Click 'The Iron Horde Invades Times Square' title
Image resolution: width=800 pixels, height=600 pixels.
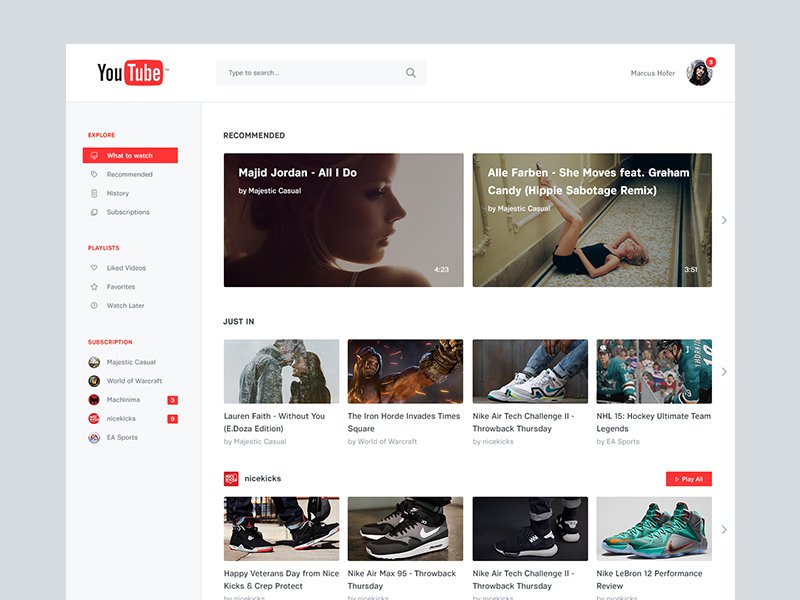click(x=404, y=422)
